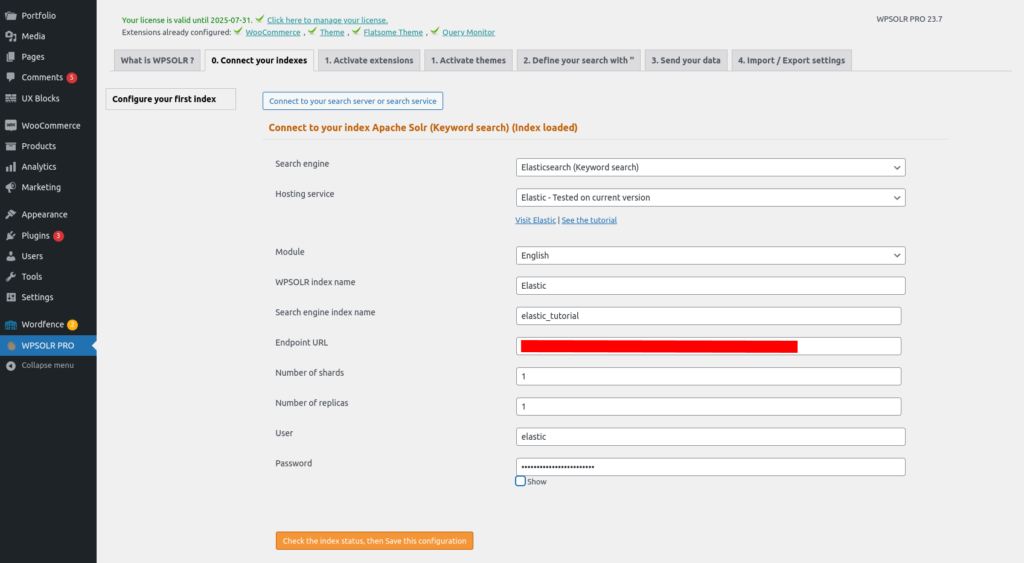This screenshot has height=563, width=1024.
Task: Click the Wordfence shield icon
Action: pyautogui.click(x=10, y=325)
